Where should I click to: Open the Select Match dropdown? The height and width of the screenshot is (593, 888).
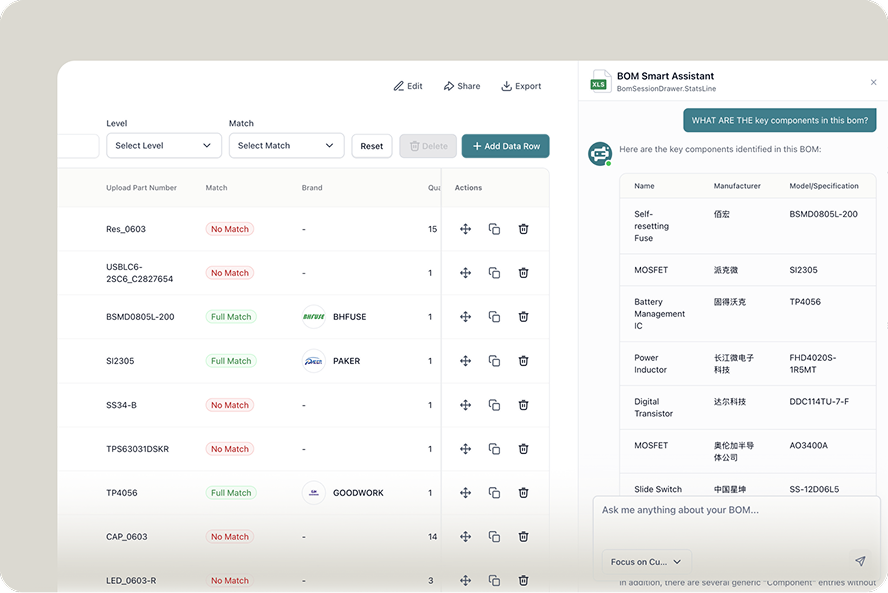pyautogui.click(x=287, y=146)
